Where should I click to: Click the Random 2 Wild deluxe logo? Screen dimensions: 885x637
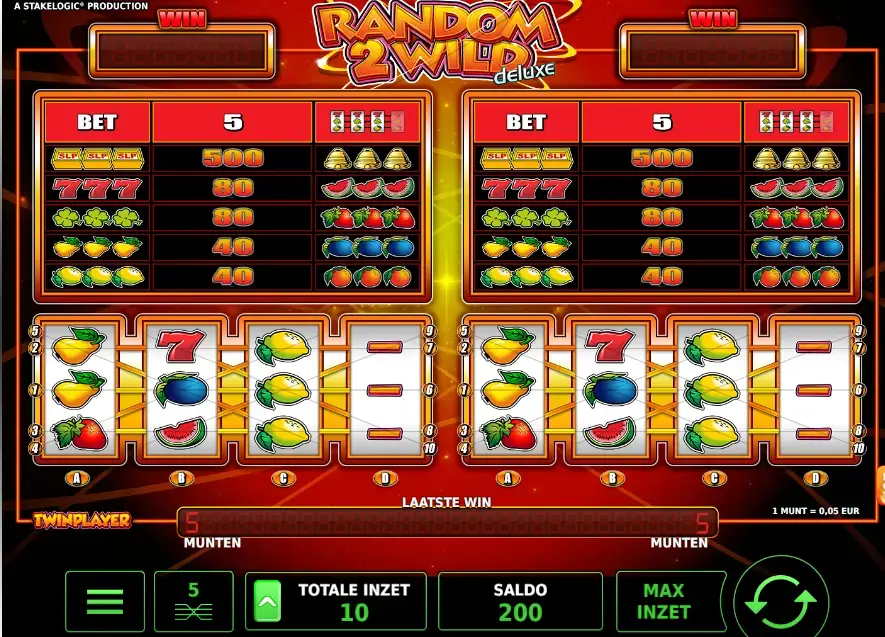click(x=437, y=42)
